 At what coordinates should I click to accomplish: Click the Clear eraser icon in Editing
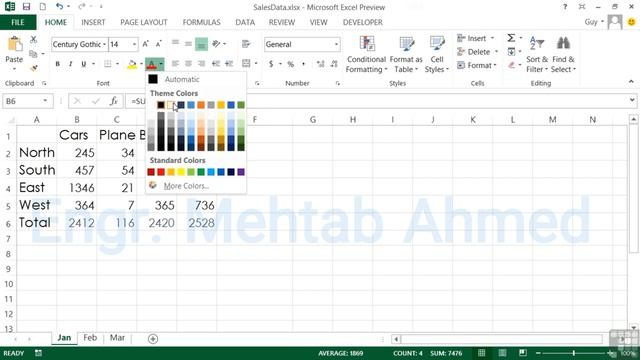pyautogui.click(x=511, y=65)
